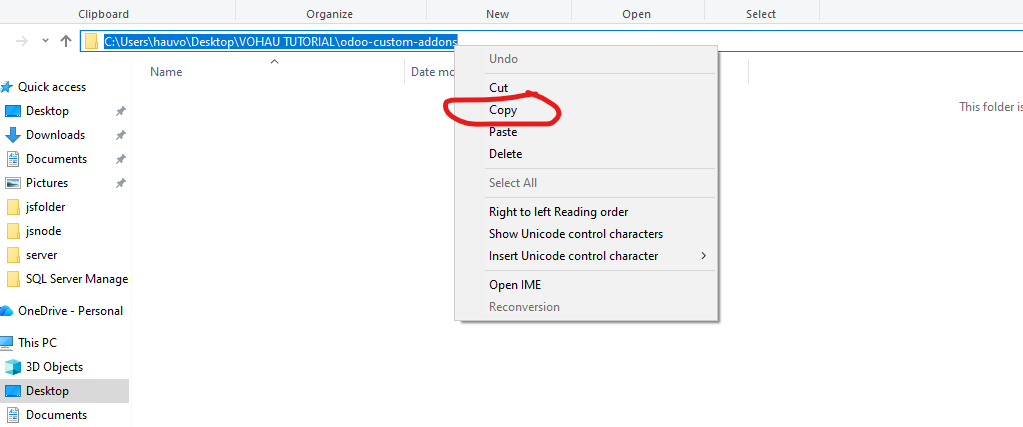Select OneDrive - Personal in sidebar
Screen dimensions: 1023x427
[70, 311]
